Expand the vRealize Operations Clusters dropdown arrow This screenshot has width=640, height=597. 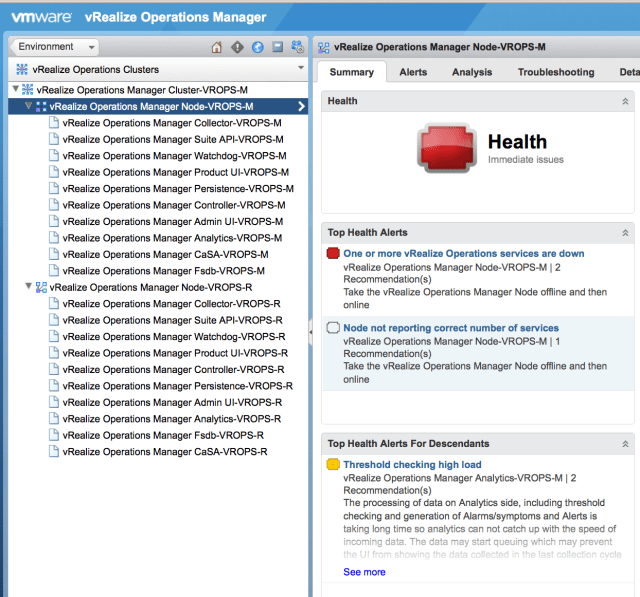pos(300,69)
